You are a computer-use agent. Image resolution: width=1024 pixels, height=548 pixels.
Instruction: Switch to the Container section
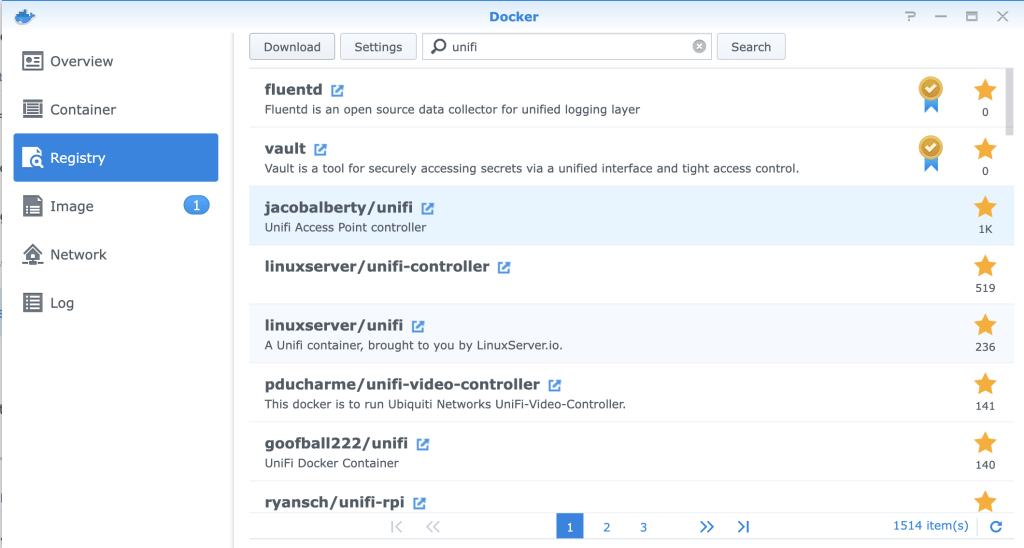(83, 110)
